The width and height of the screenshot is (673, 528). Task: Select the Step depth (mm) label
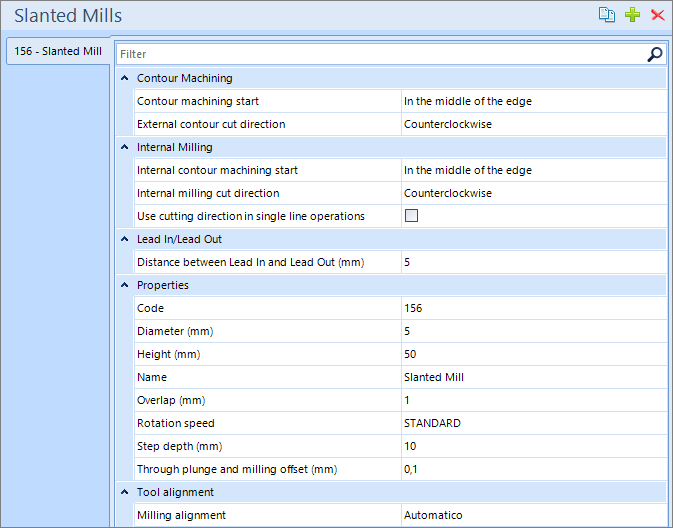[179, 446]
